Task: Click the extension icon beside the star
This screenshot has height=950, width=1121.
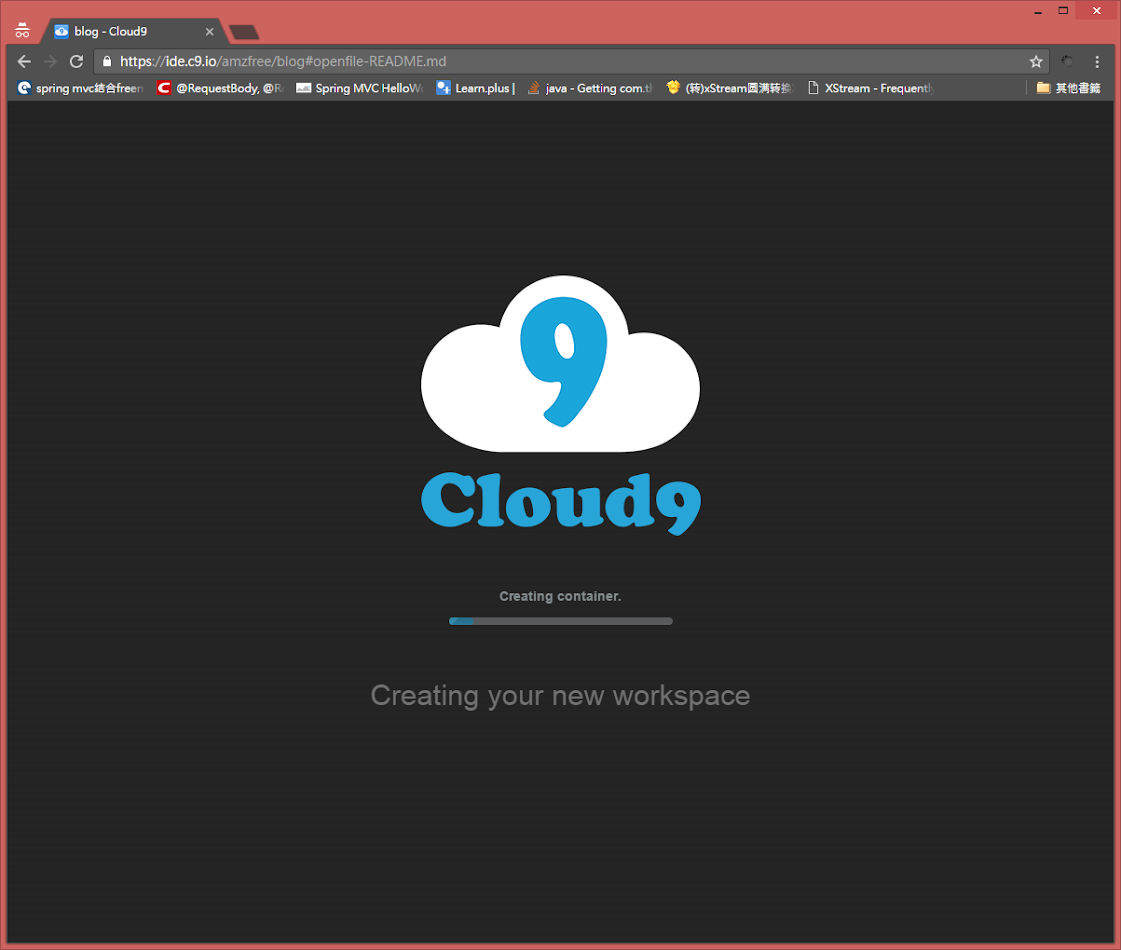Action: tap(1067, 61)
